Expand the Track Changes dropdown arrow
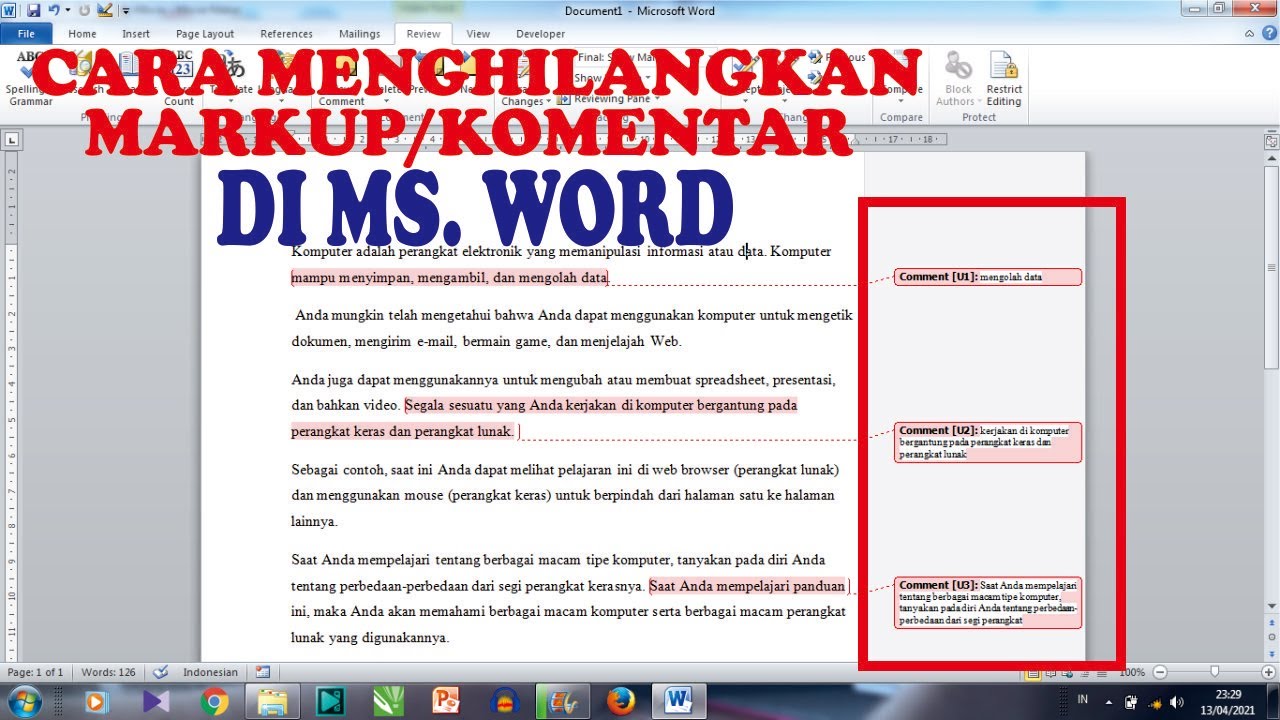The width and height of the screenshot is (1280, 720). click(x=548, y=102)
